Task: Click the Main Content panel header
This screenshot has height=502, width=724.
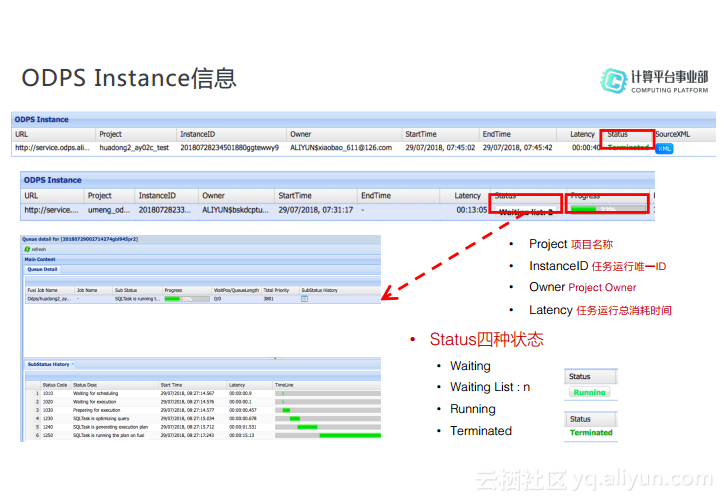Action: [201, 259]
